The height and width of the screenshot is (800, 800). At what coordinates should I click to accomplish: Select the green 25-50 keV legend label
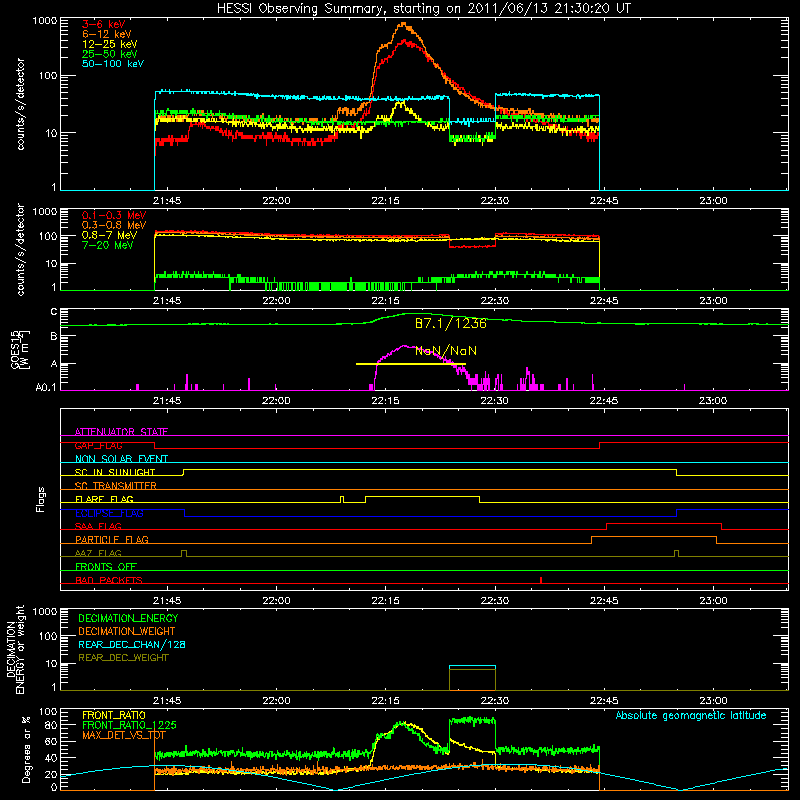110,54
